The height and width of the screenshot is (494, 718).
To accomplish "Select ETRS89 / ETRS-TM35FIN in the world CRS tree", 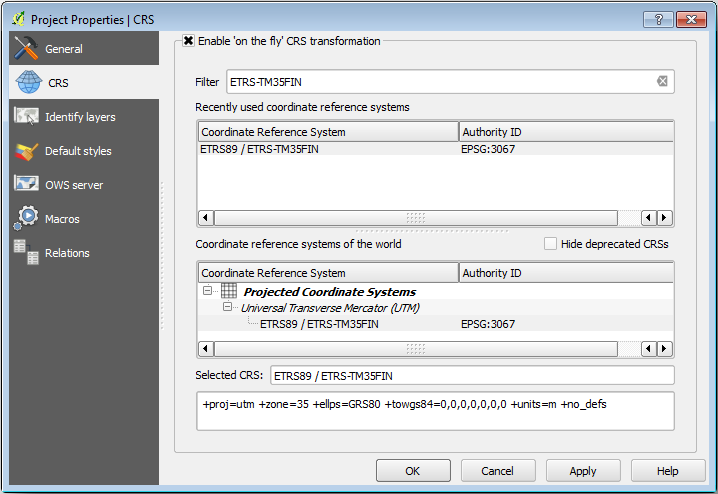I will [318, 324].
